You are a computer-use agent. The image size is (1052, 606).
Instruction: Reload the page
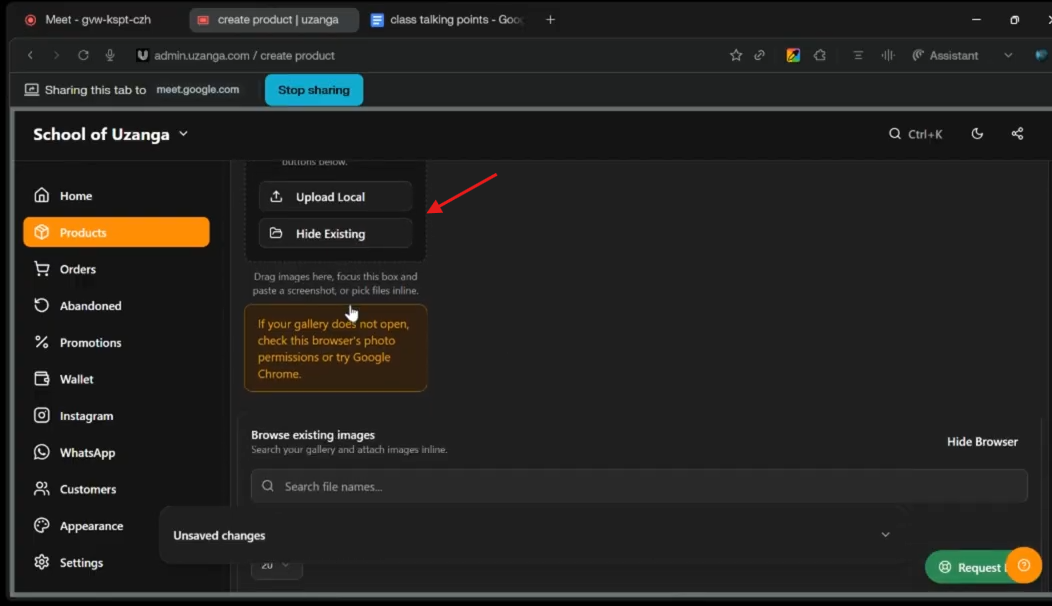pos(83,55)
